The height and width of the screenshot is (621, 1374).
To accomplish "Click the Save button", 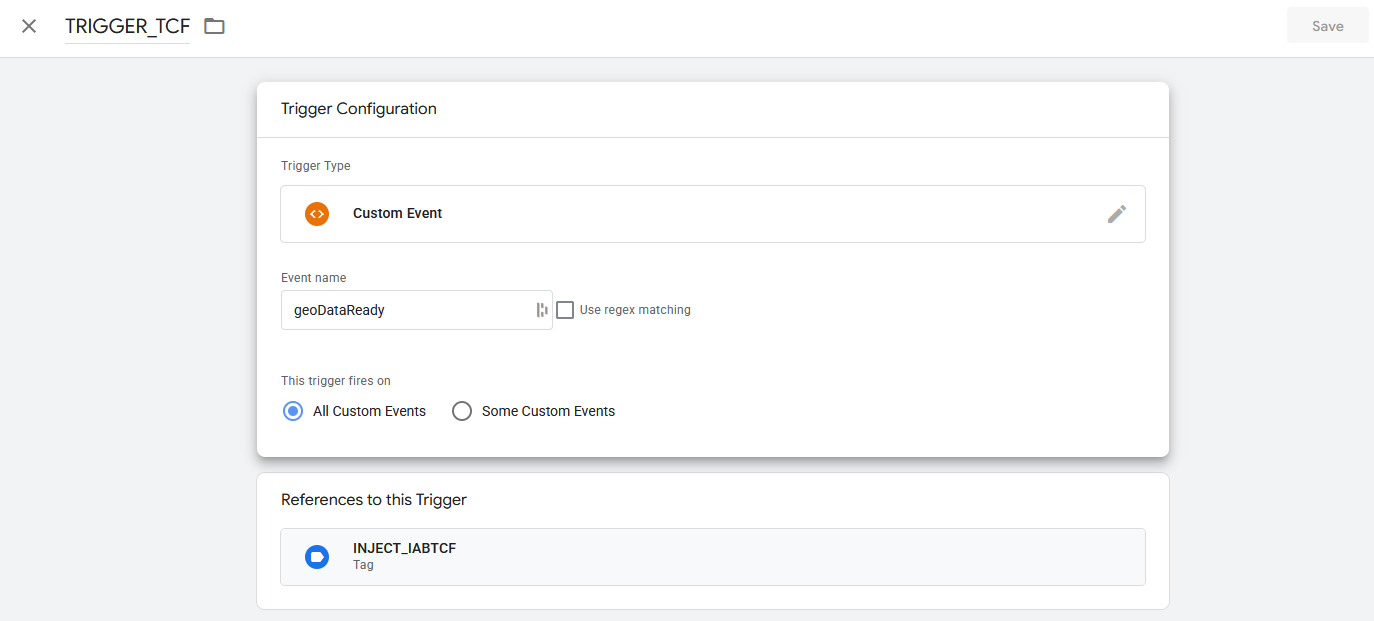I will click(1327, 26).
